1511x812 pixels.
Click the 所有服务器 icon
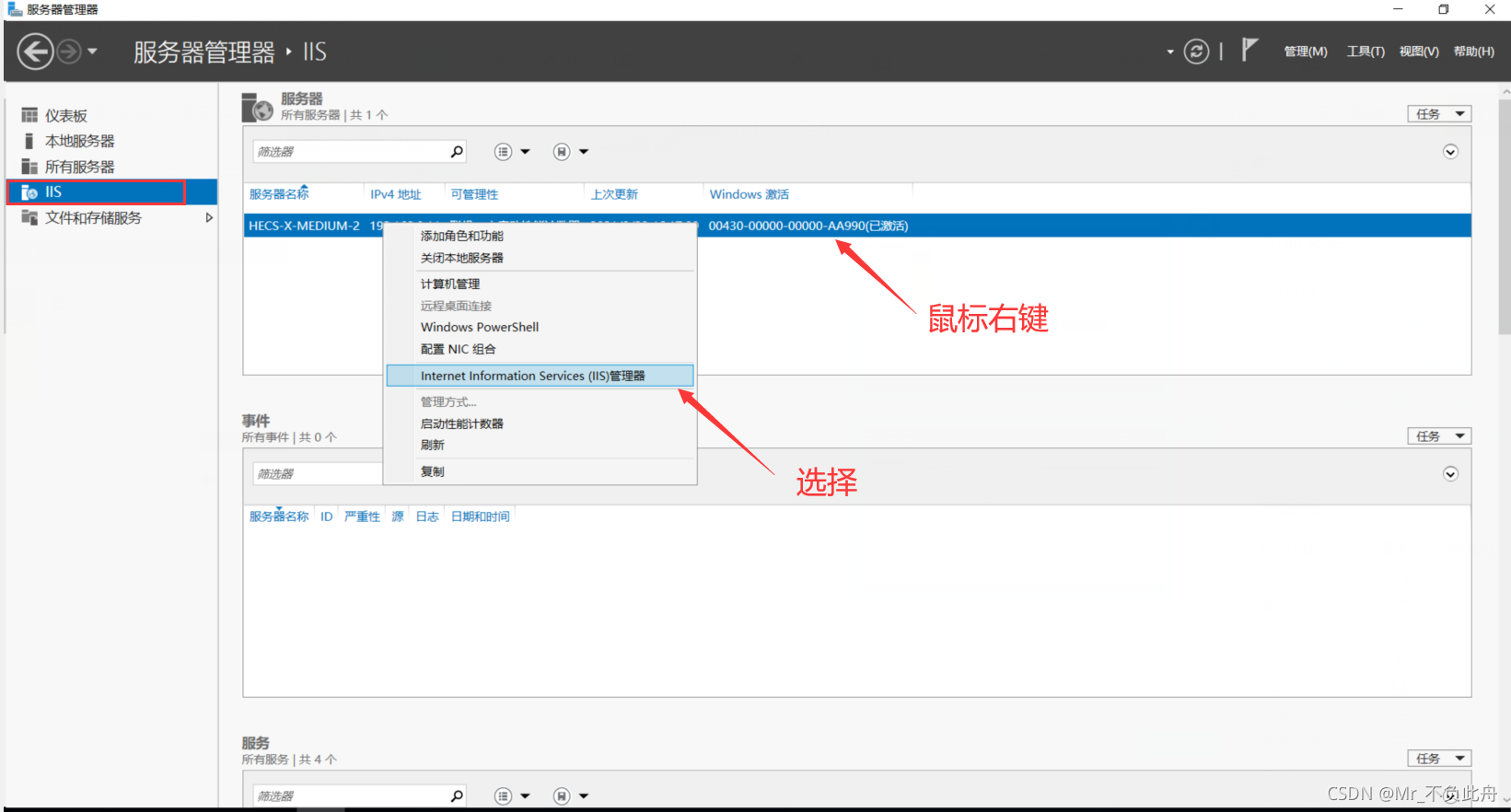(29, 167)
